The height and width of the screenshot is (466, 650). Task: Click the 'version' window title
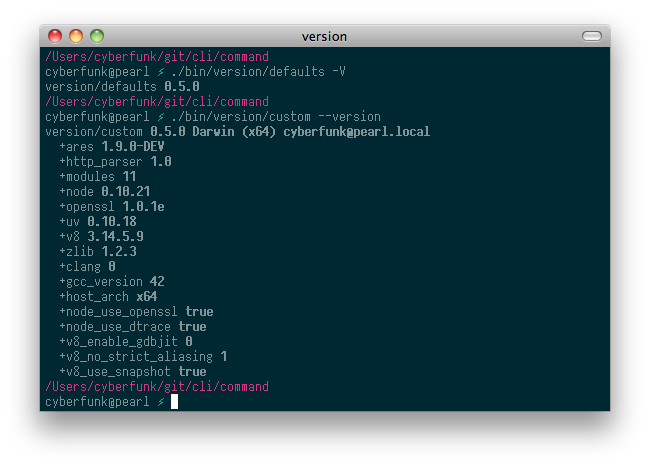324,36
